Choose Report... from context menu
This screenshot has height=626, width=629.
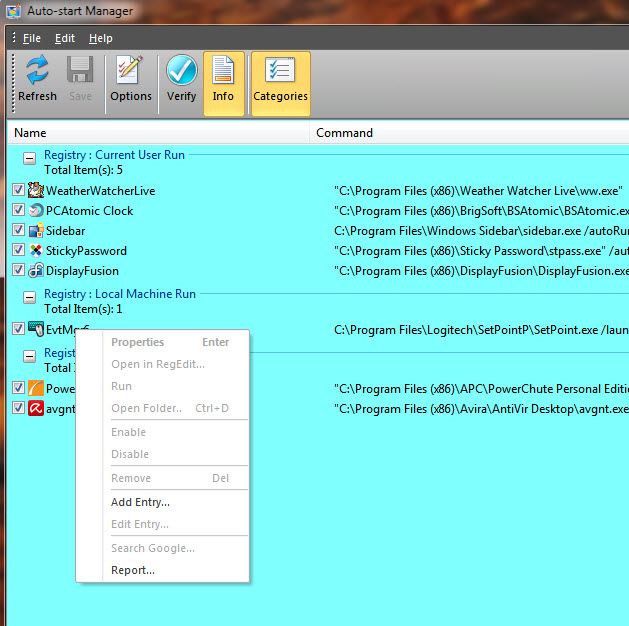click(162, 570)
